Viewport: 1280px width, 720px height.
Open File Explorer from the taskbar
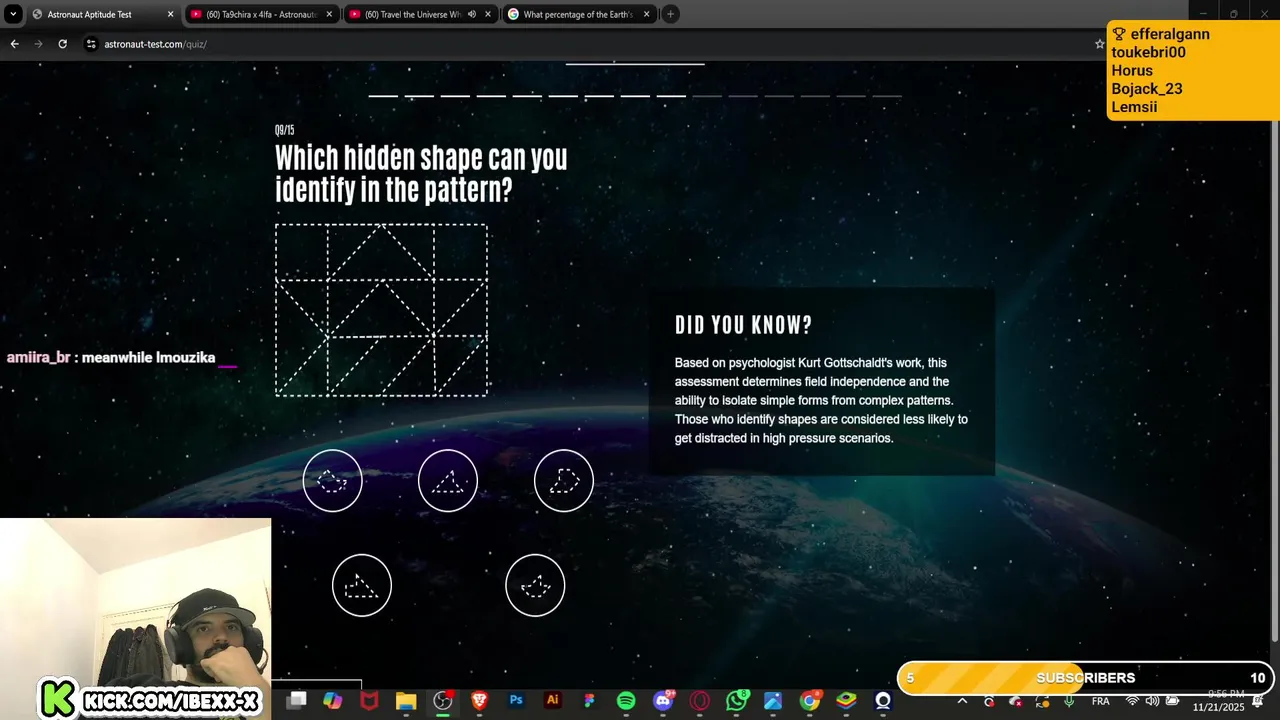[x=406, y=701]
